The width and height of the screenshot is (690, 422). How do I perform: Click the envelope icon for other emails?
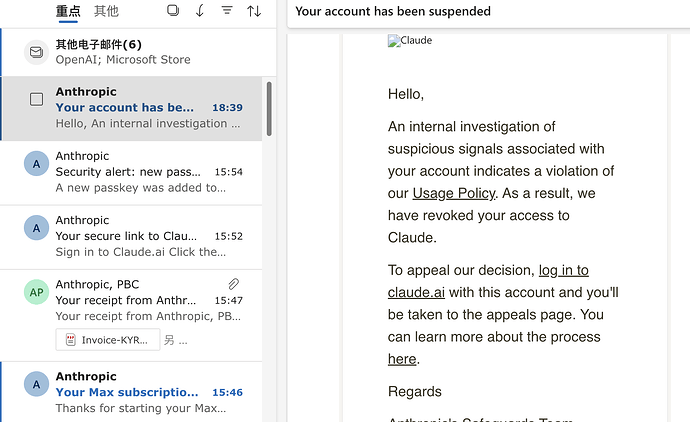36,52
